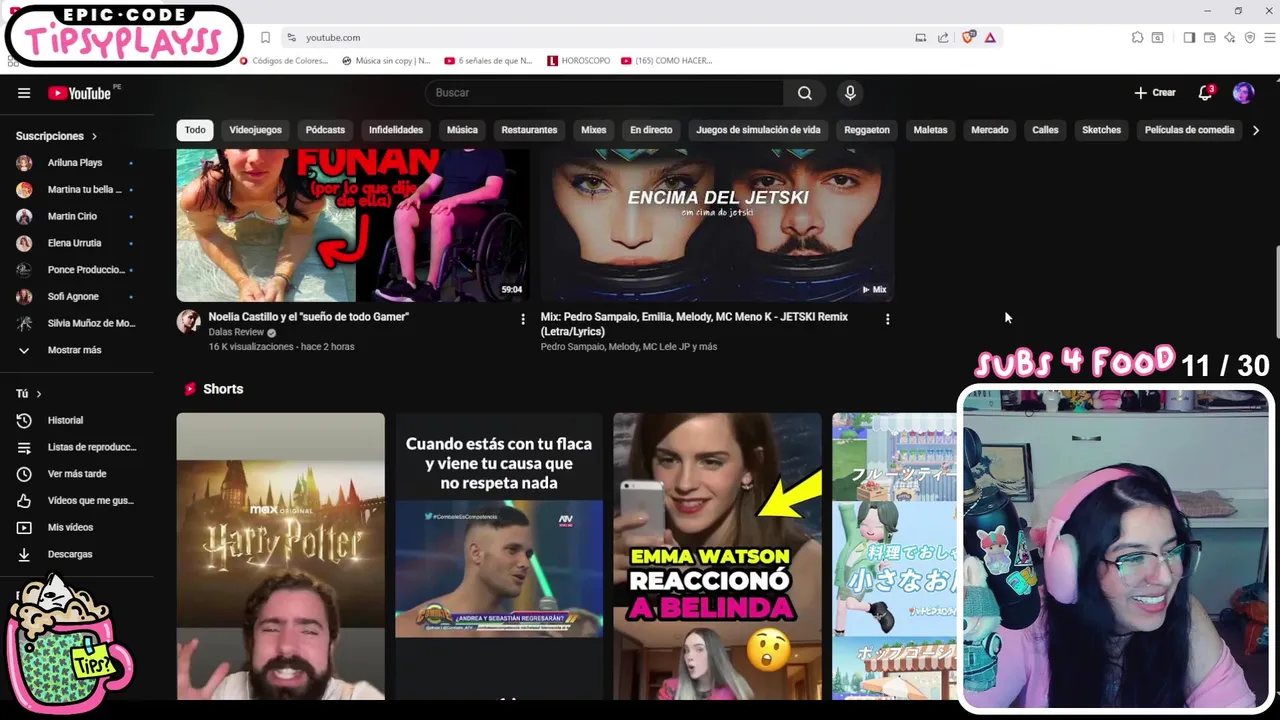Click the Brave Rewards triangle icon

990,37
